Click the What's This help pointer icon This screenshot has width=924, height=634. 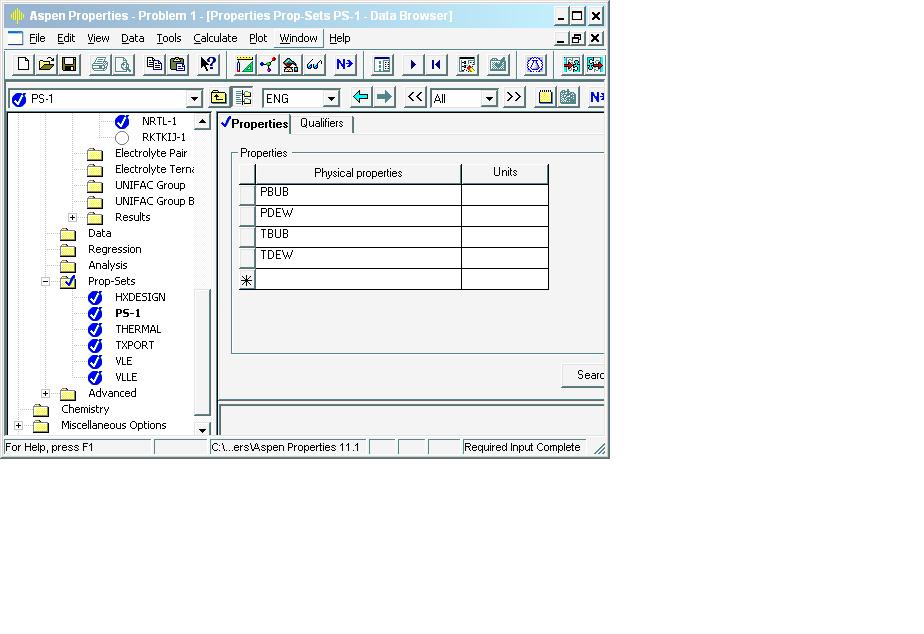pos(208,64)
